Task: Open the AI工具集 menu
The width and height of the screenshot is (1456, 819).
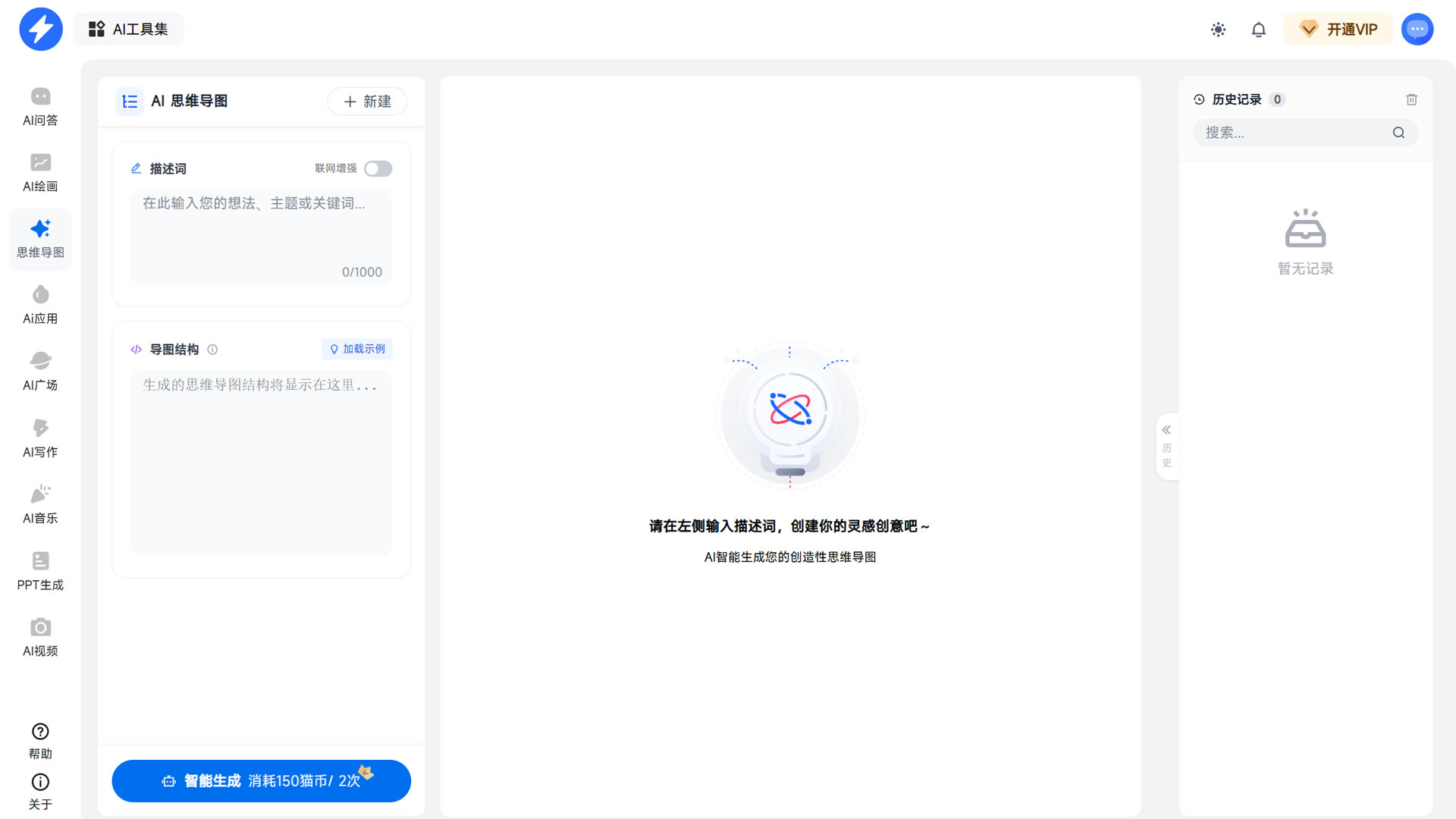Action: pyautogui.click(x=127, y=29)
